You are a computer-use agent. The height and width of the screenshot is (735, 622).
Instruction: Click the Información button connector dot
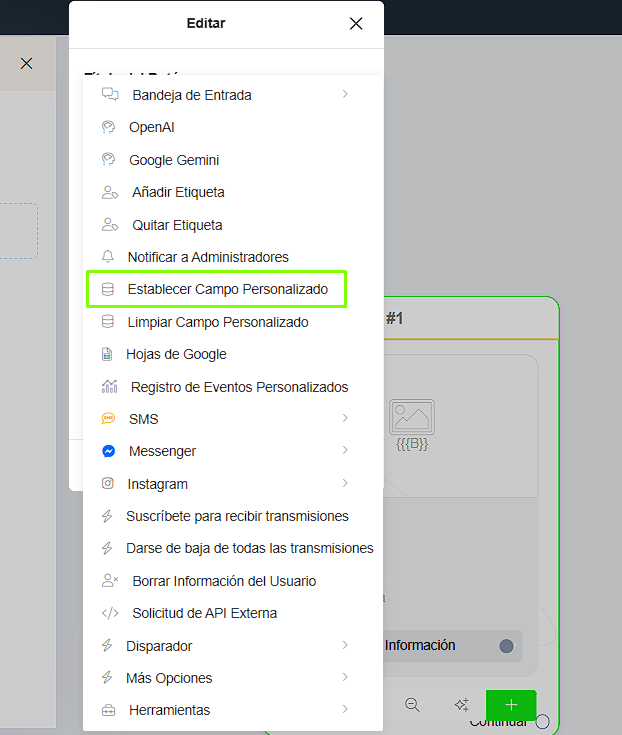click(x=506, y=646)
